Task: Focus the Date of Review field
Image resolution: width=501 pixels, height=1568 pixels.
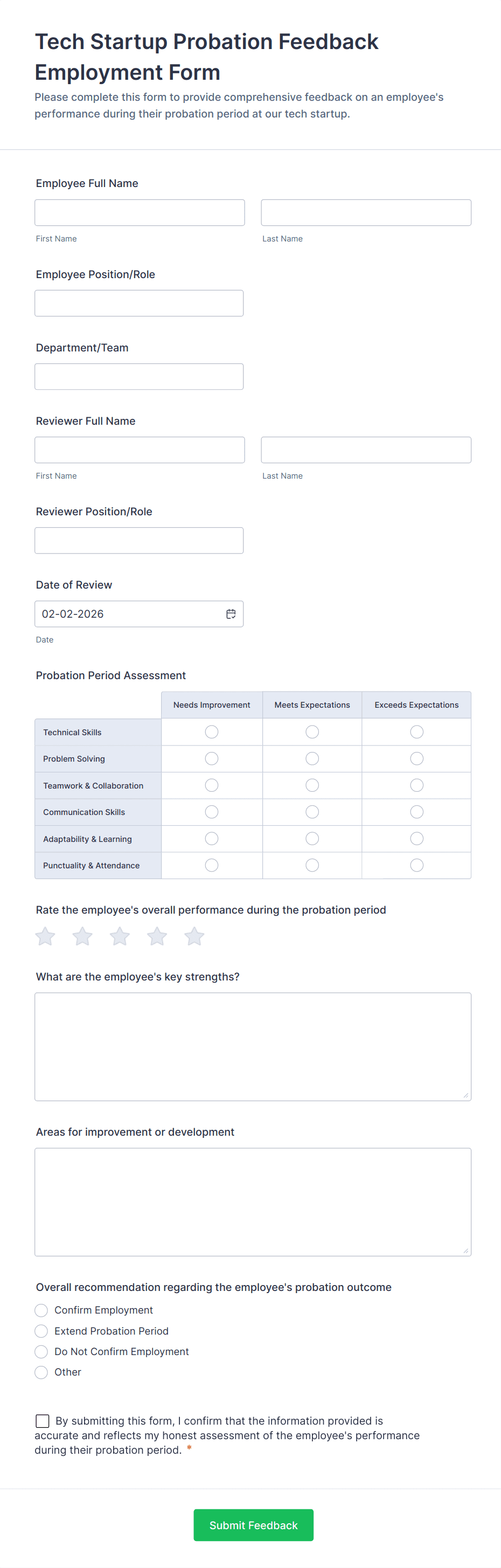Action: (128, 613)
